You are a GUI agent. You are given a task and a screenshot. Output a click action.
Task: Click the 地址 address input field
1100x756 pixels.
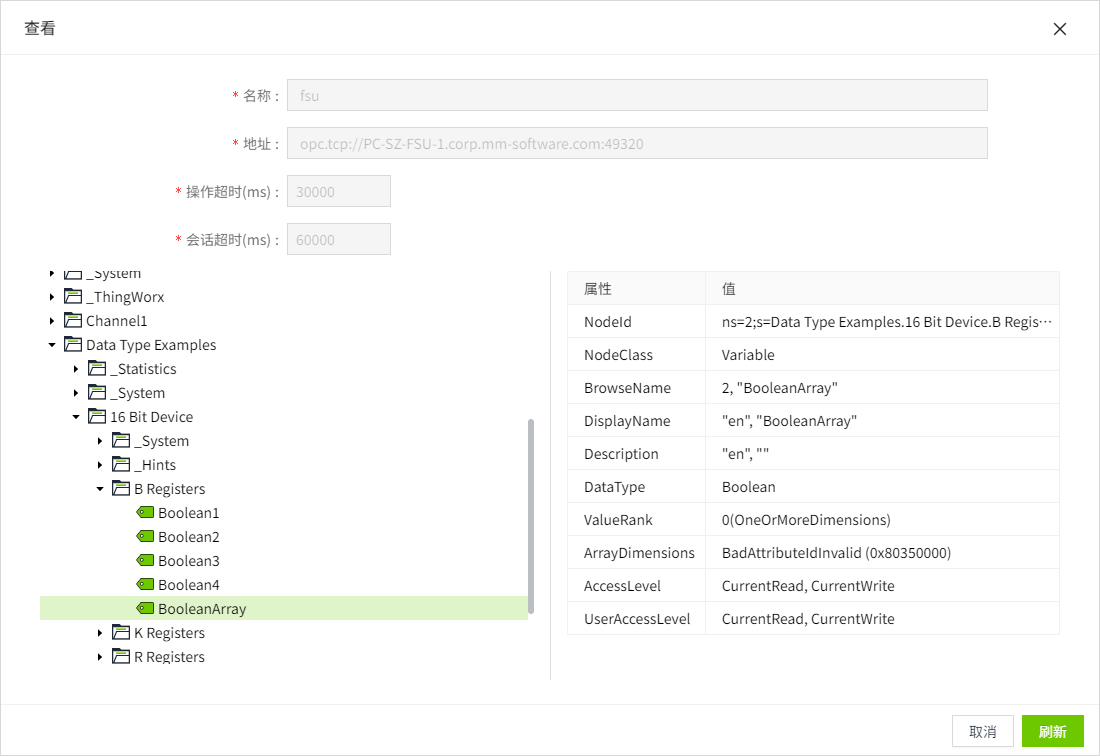(637, 144)
